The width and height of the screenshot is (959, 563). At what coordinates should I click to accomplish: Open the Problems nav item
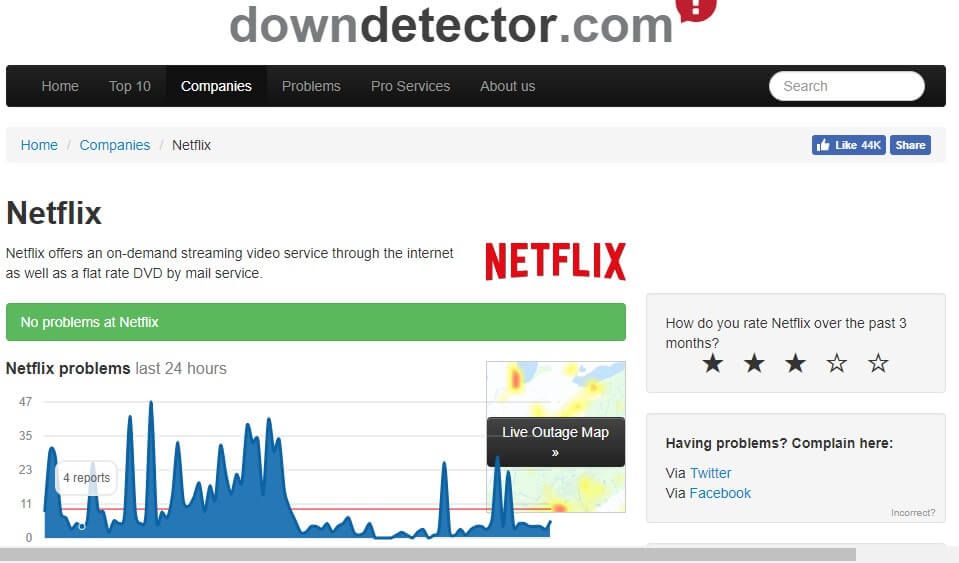click(311, 86)
